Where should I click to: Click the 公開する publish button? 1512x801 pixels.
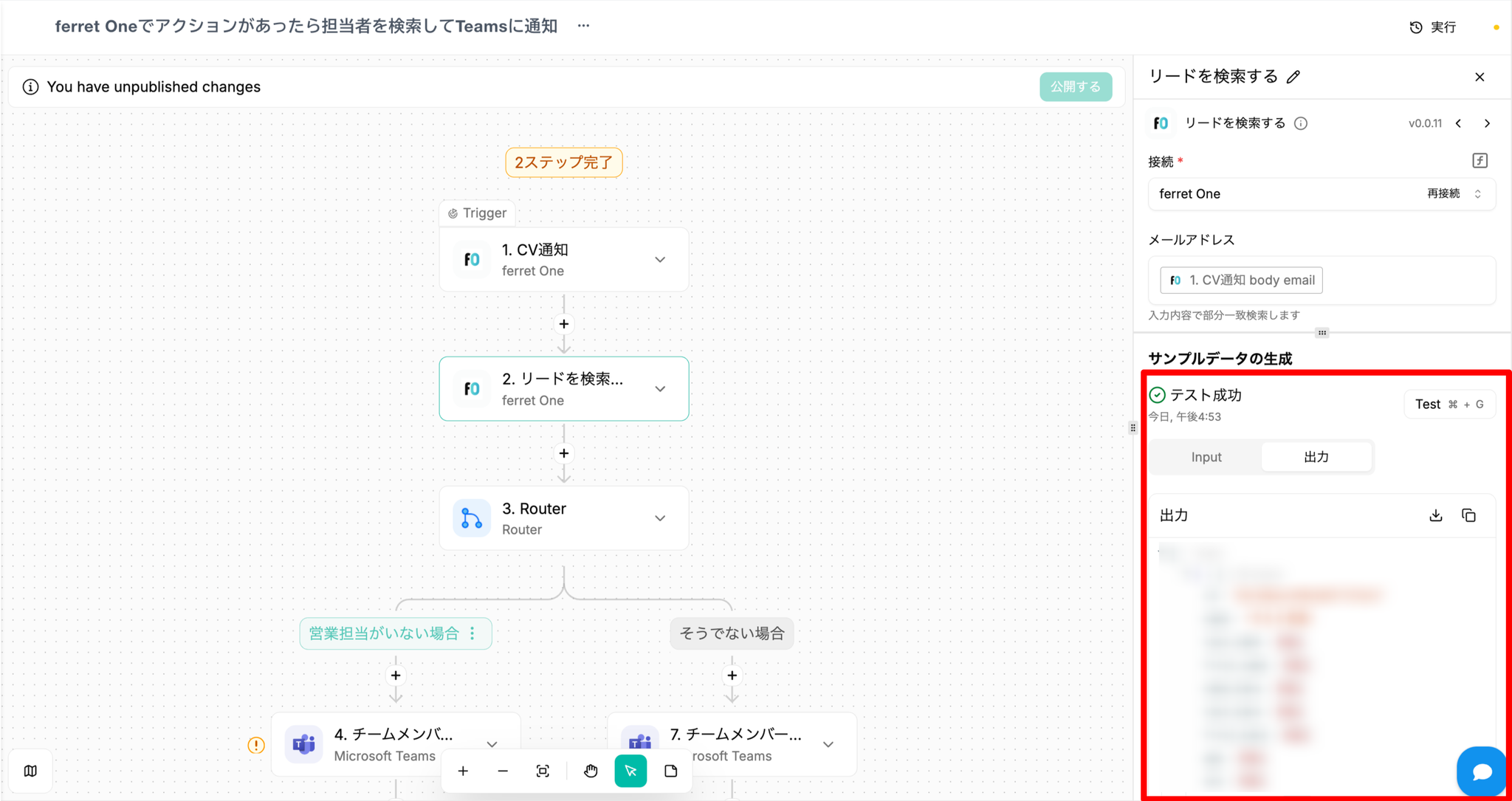pos(1075,86)
